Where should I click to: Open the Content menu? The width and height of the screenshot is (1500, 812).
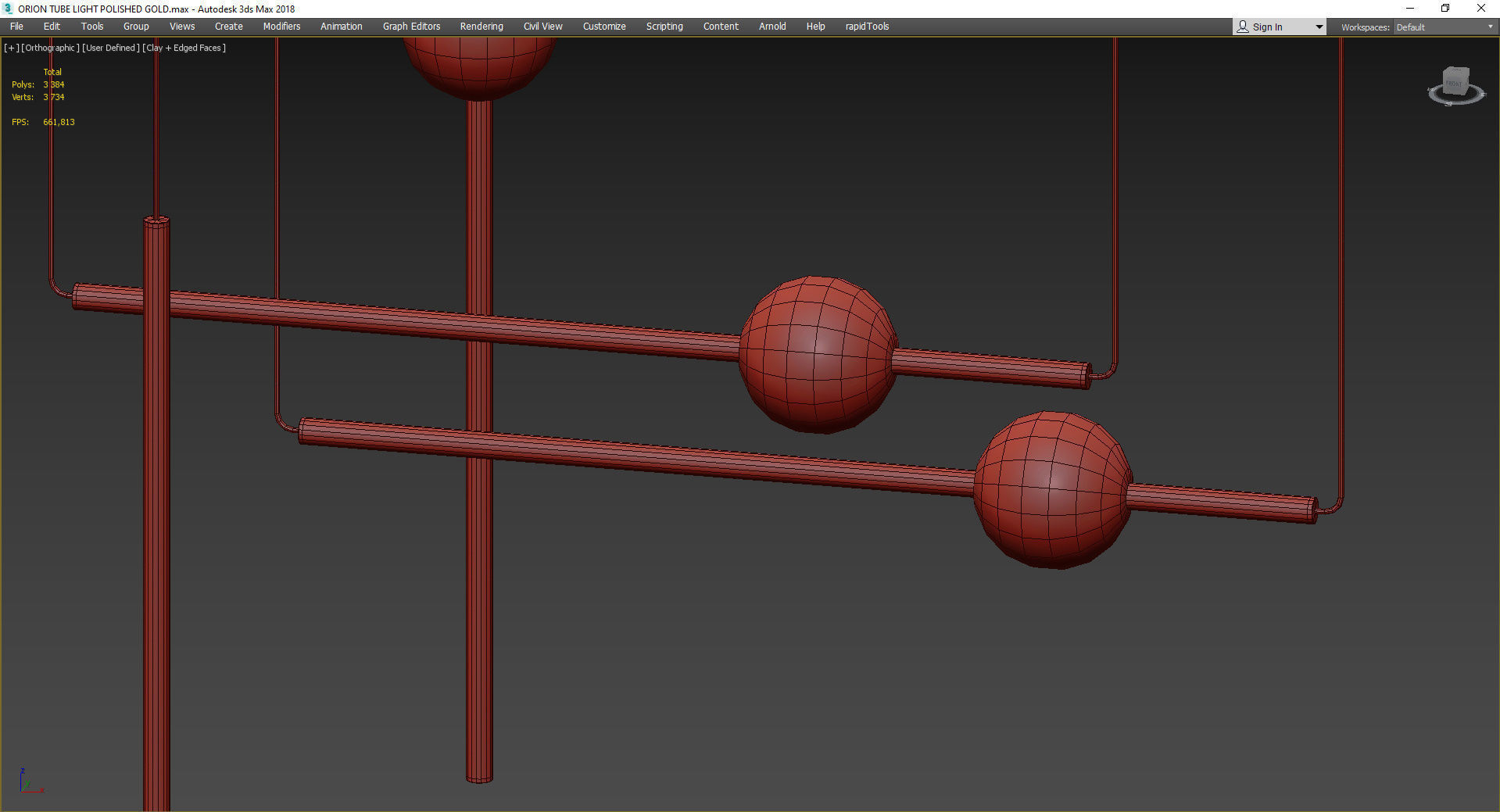click(721, 27)
